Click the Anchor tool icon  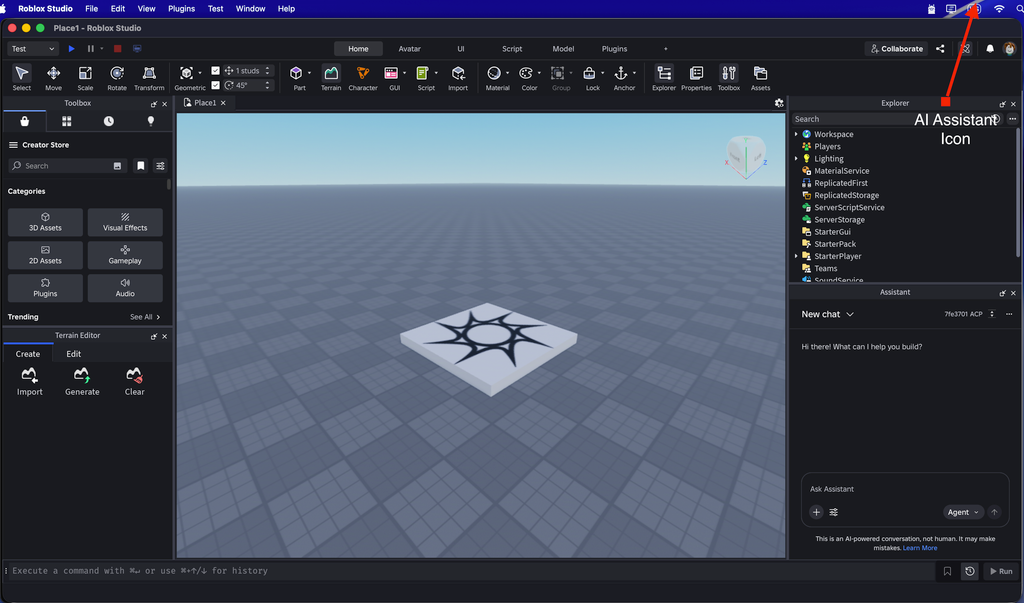tap(621, 73)
